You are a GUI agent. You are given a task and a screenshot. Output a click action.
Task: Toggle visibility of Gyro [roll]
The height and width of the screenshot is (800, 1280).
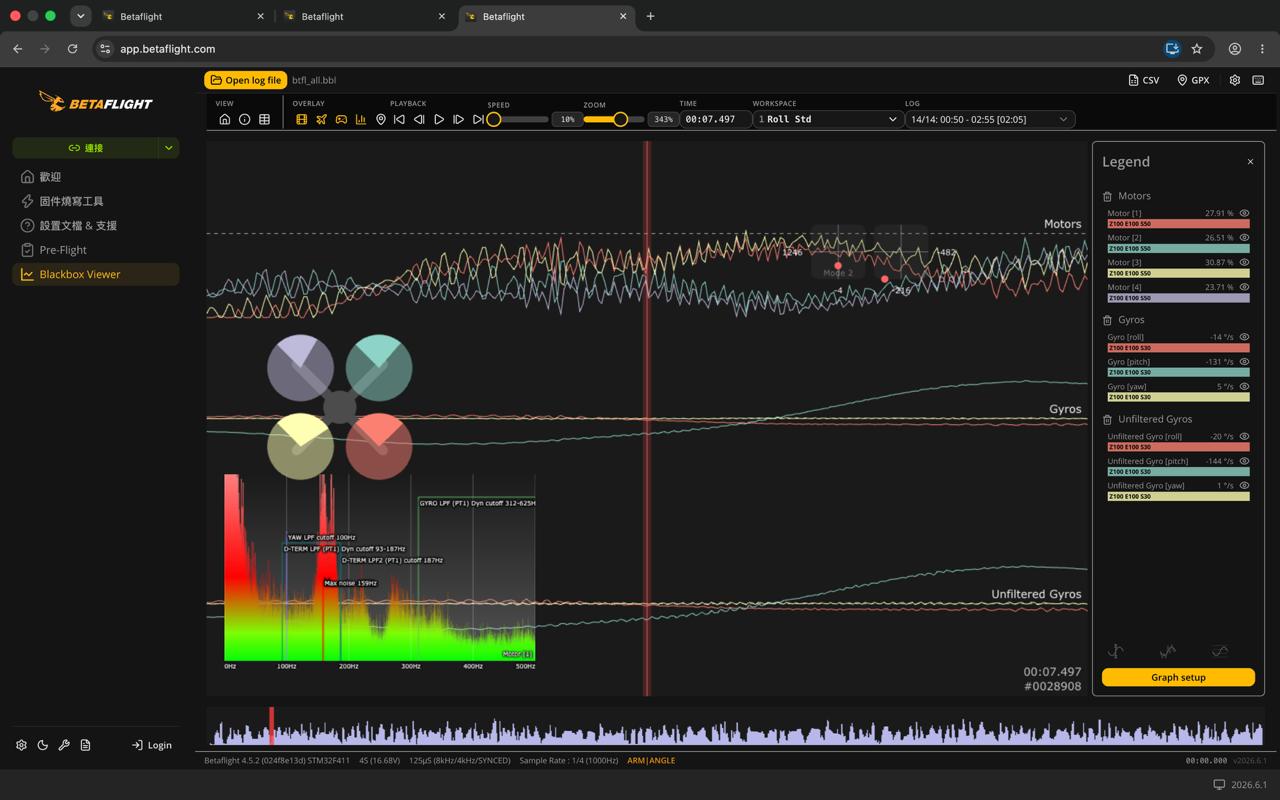(1245, 337)
